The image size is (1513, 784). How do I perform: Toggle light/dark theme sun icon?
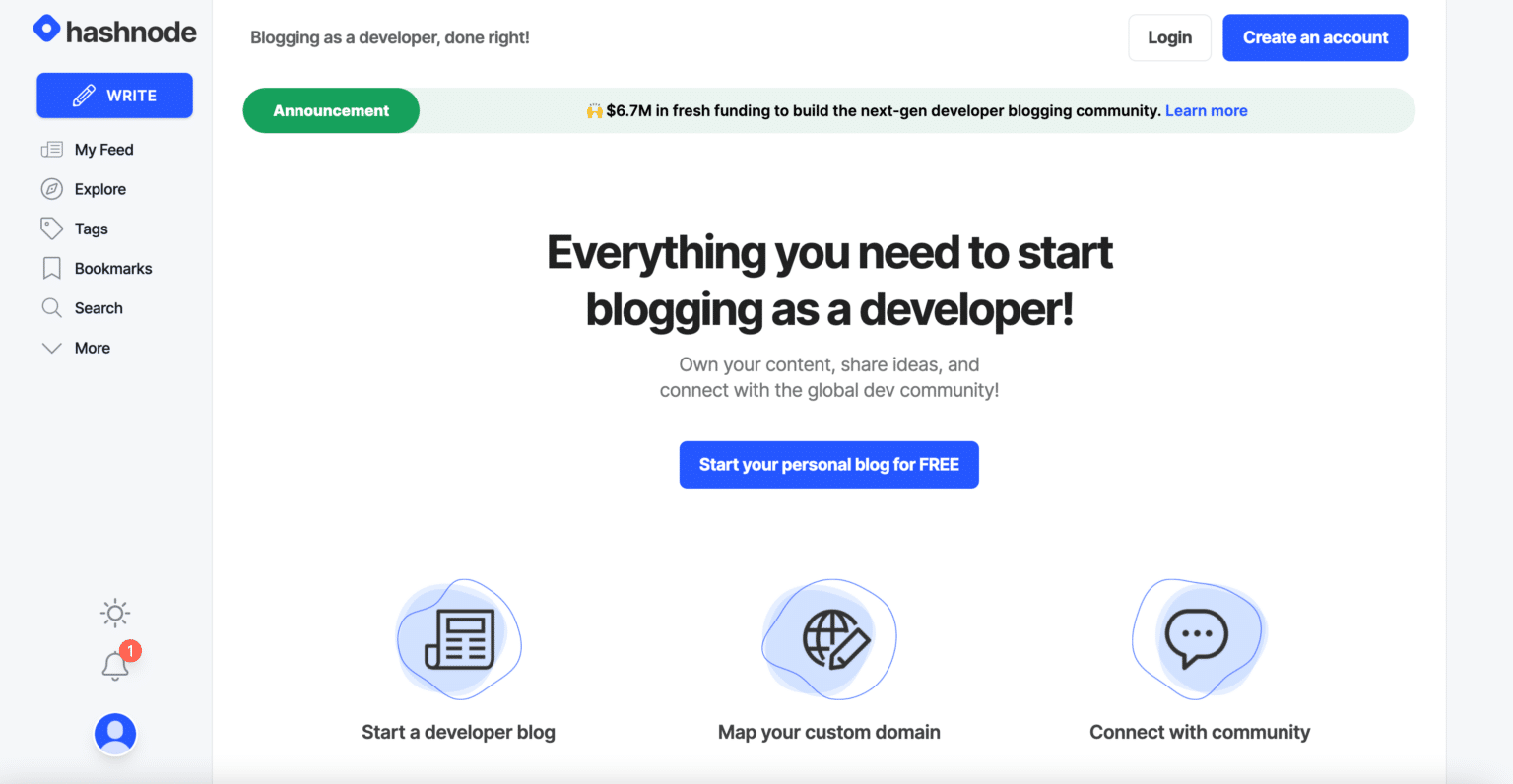click(x=115, y=614)
